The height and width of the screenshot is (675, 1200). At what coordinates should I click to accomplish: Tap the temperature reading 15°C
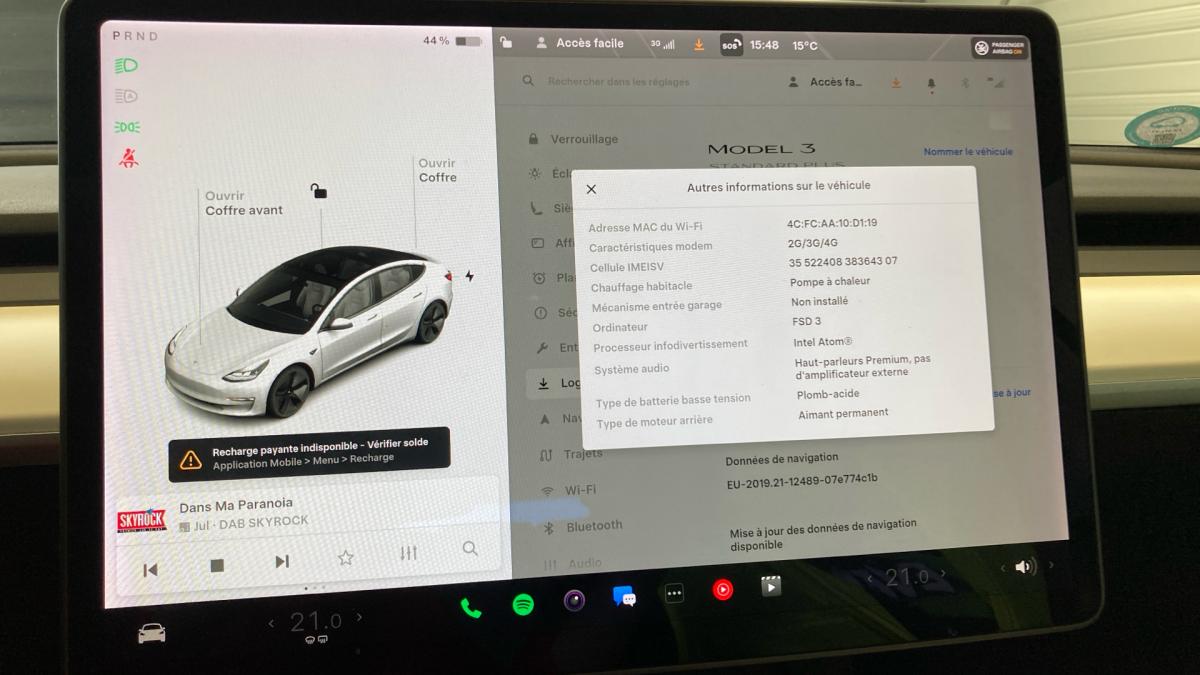pyautogui.click(x=805, y=45)
